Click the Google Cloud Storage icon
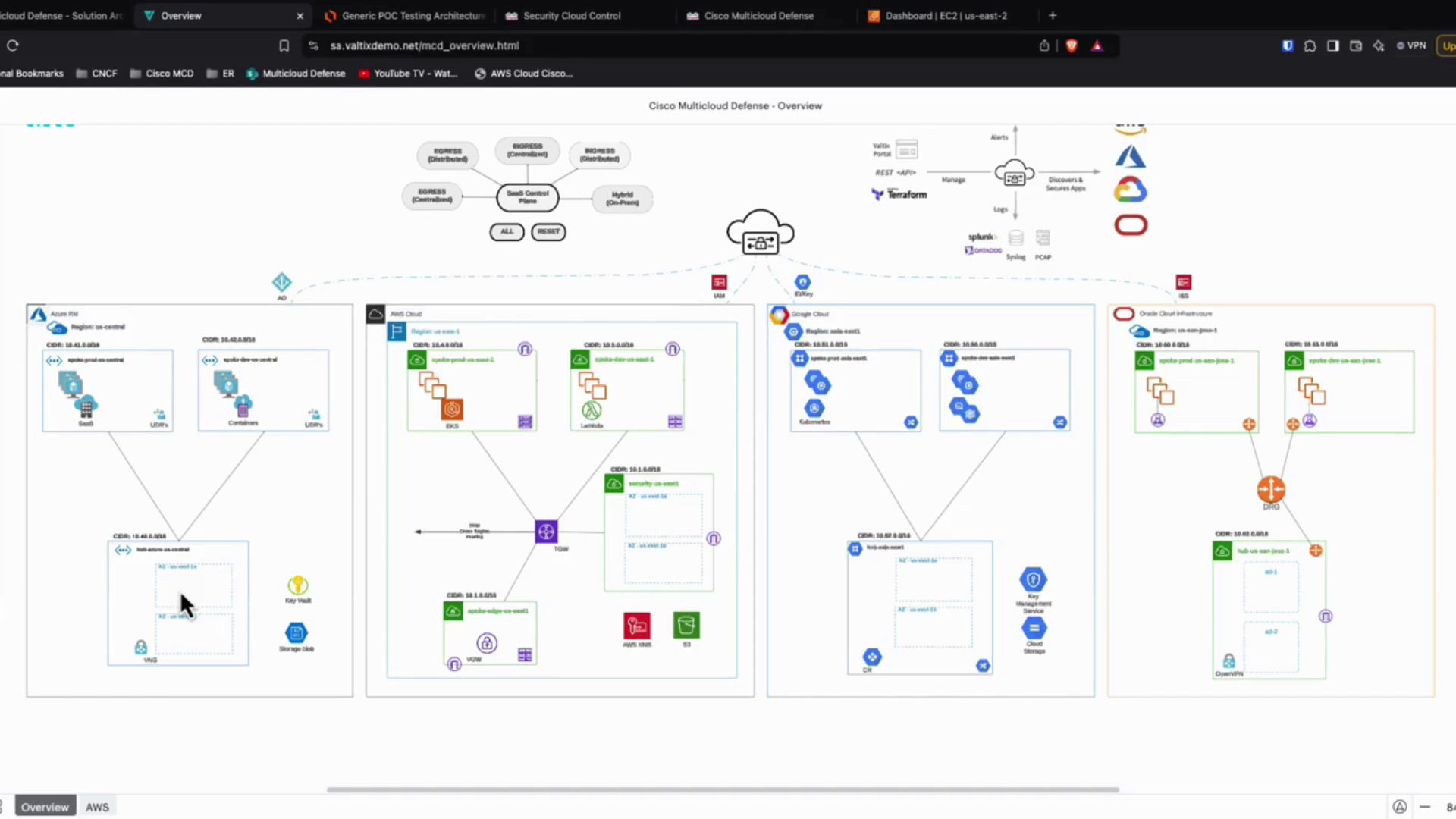Viewport: 1456px width, 819px height. (x=1034, y=628)
